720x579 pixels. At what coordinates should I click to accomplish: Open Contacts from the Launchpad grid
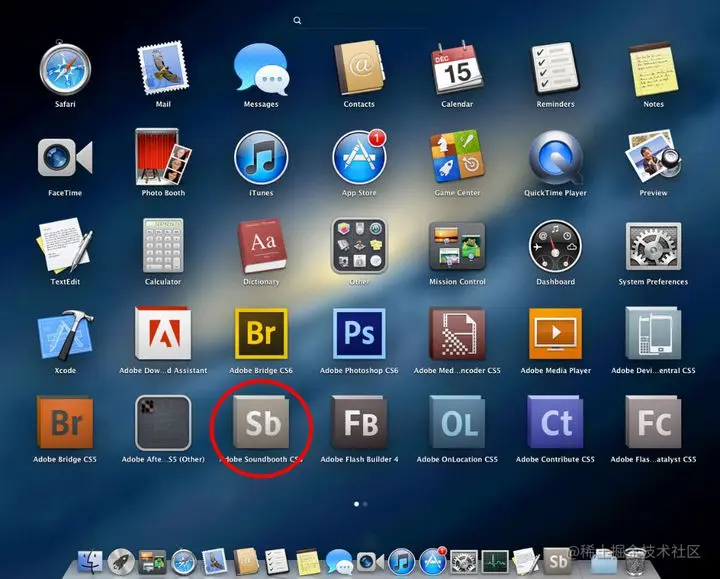tap(359, 68)
